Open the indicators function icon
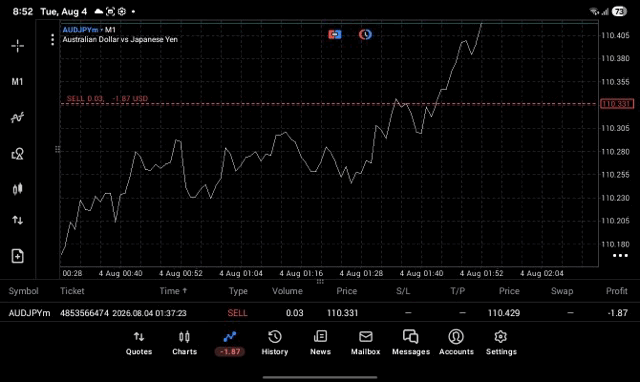 click(18, 118)
